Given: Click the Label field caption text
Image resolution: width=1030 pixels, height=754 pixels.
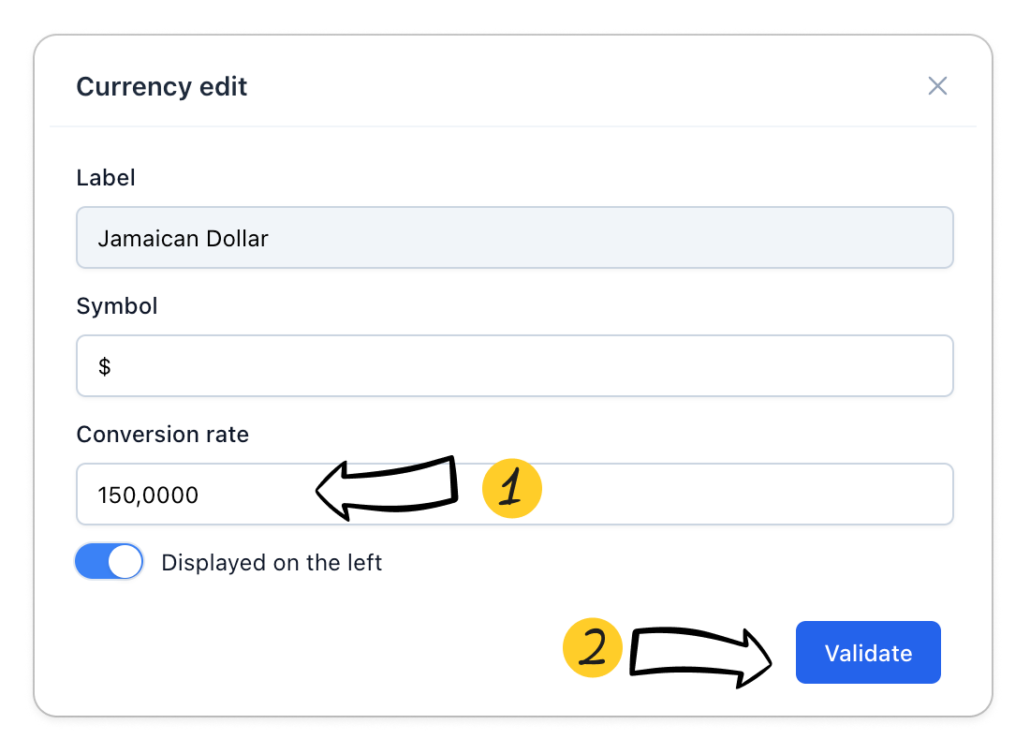Looking at the screenshot, I should (106, 178).
